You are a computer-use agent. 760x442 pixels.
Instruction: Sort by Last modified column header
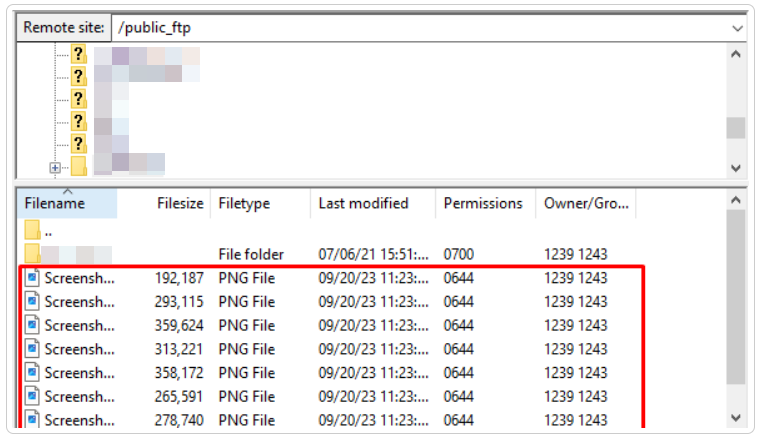coord(363,203)
